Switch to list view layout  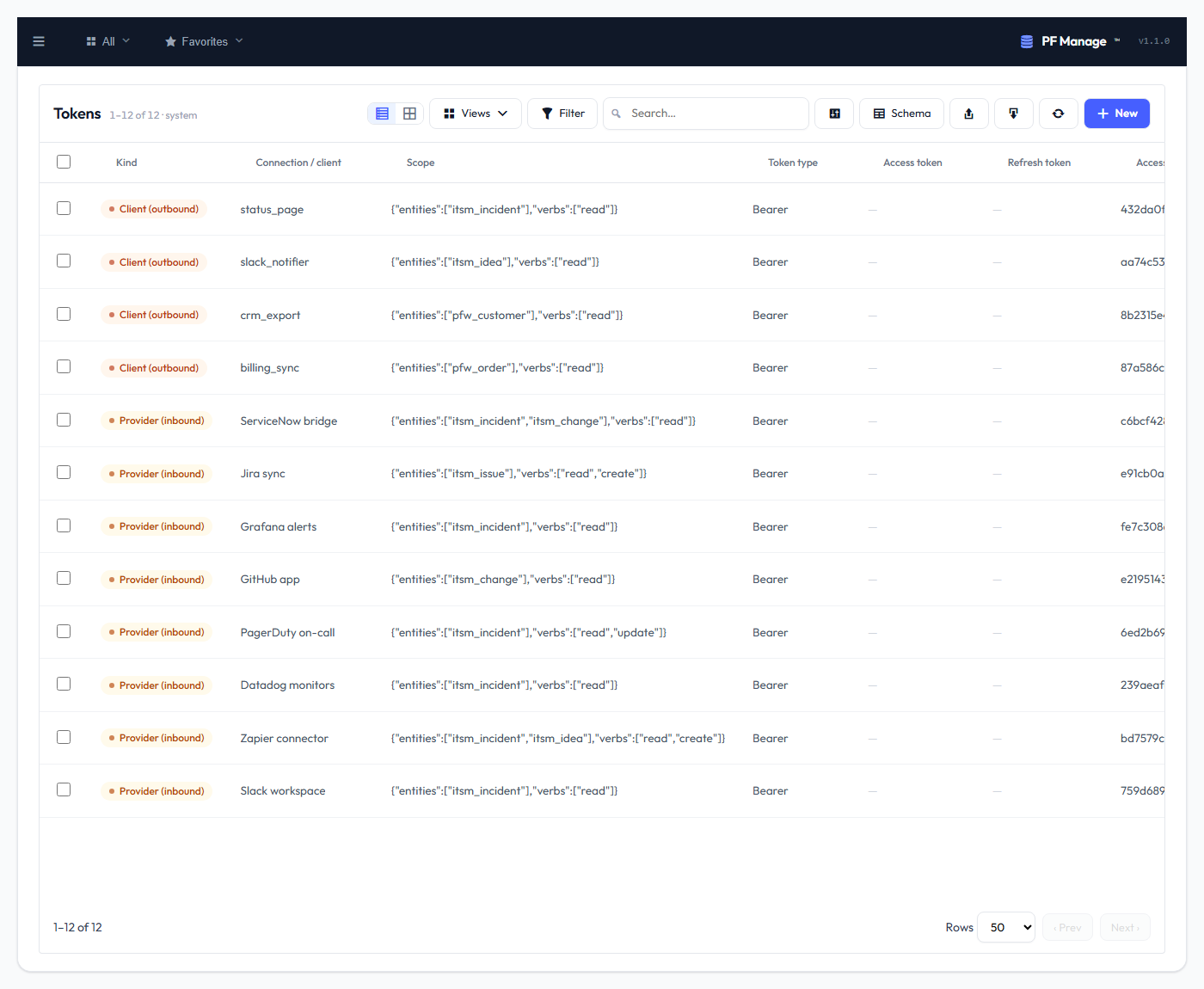tap(383, 114)
